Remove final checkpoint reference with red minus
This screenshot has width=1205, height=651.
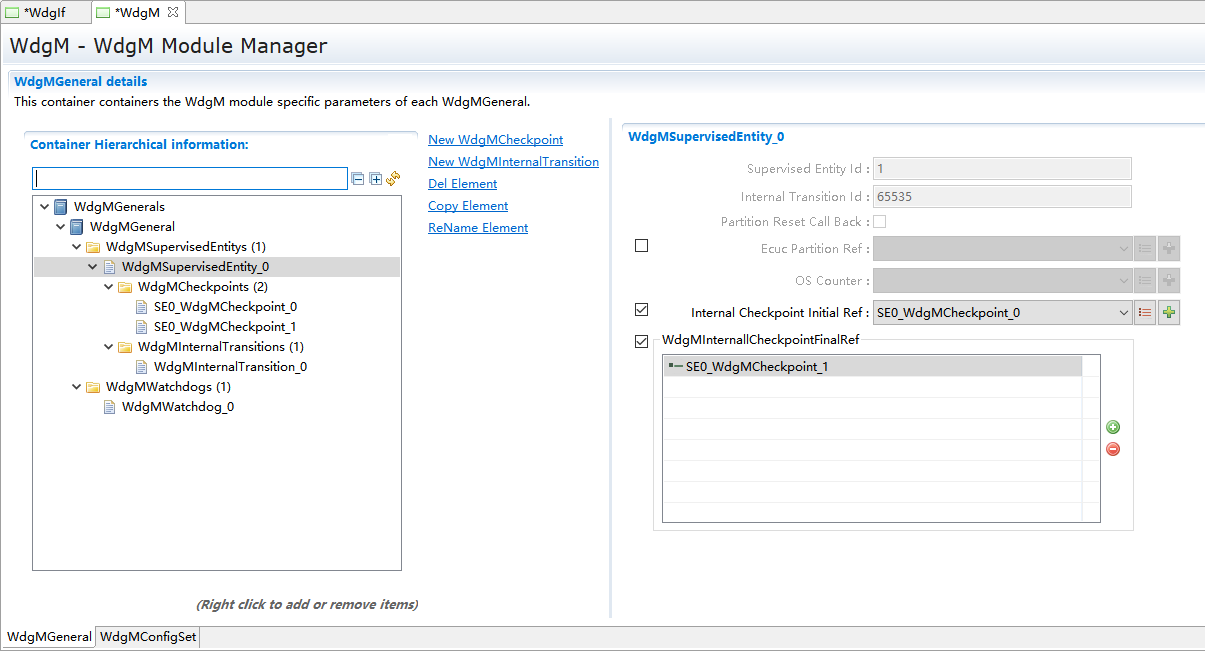click(1113, 449)
